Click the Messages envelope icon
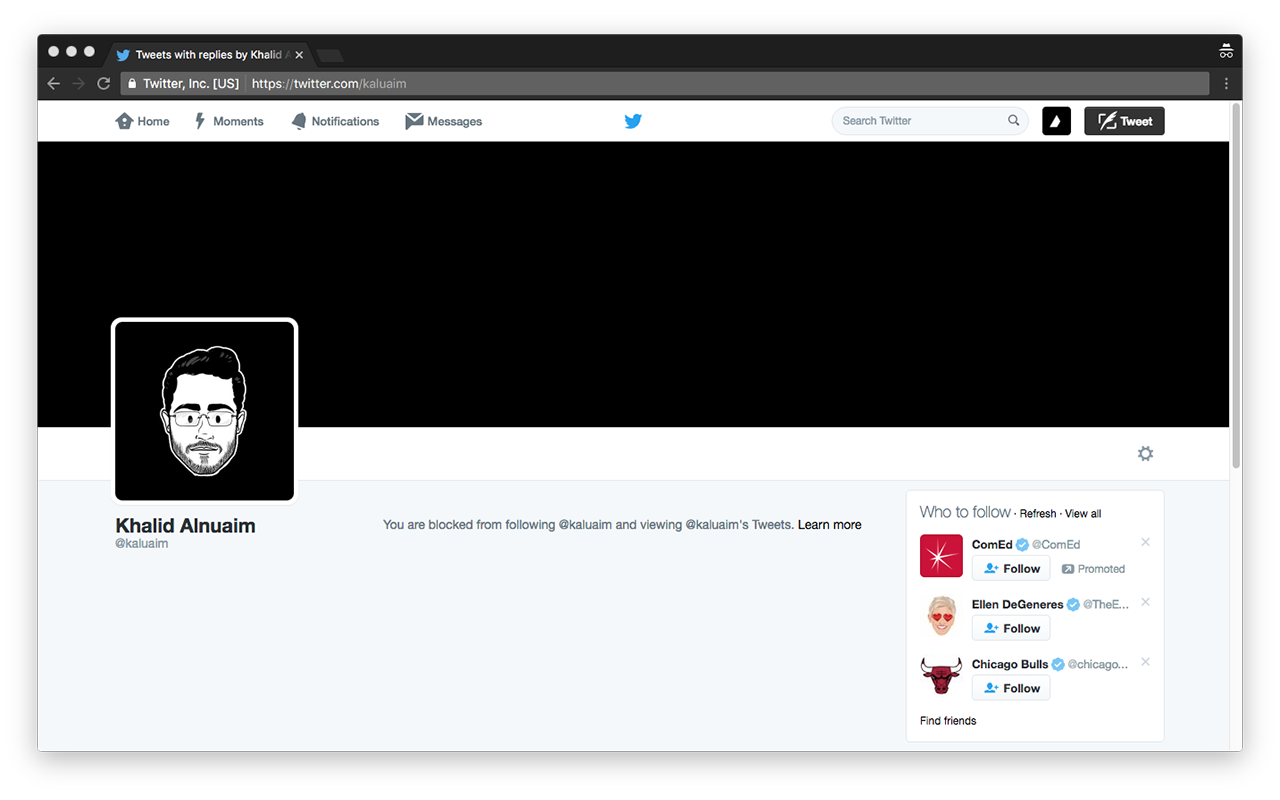 pos(414,121)
